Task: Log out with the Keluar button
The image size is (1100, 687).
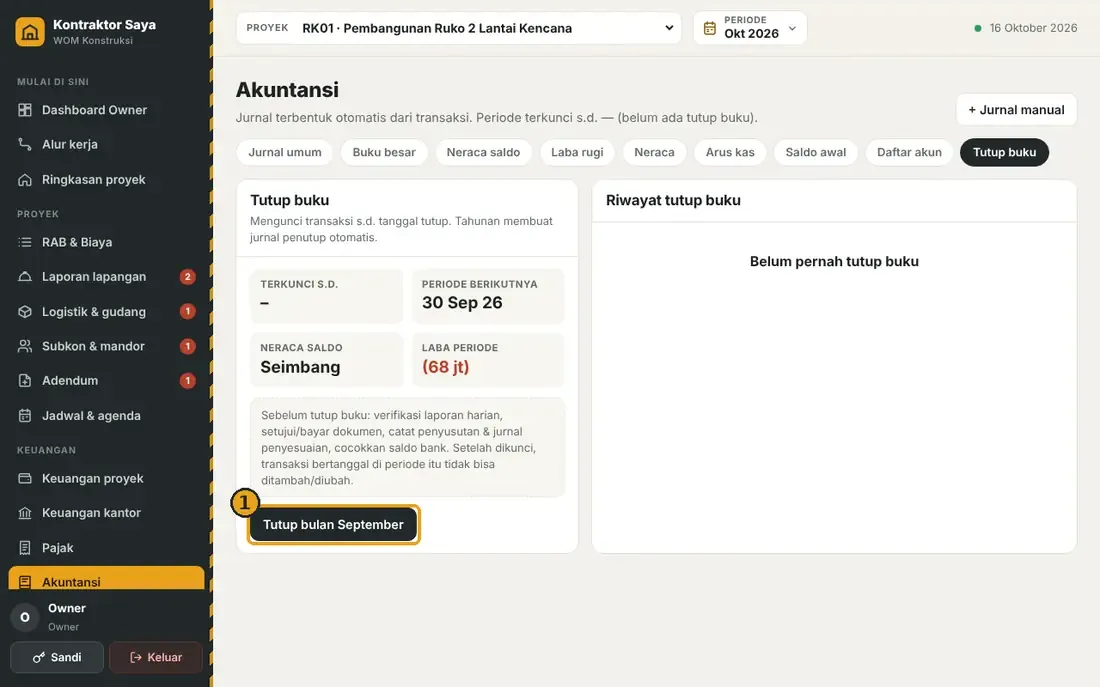Action: pos(156,658)
